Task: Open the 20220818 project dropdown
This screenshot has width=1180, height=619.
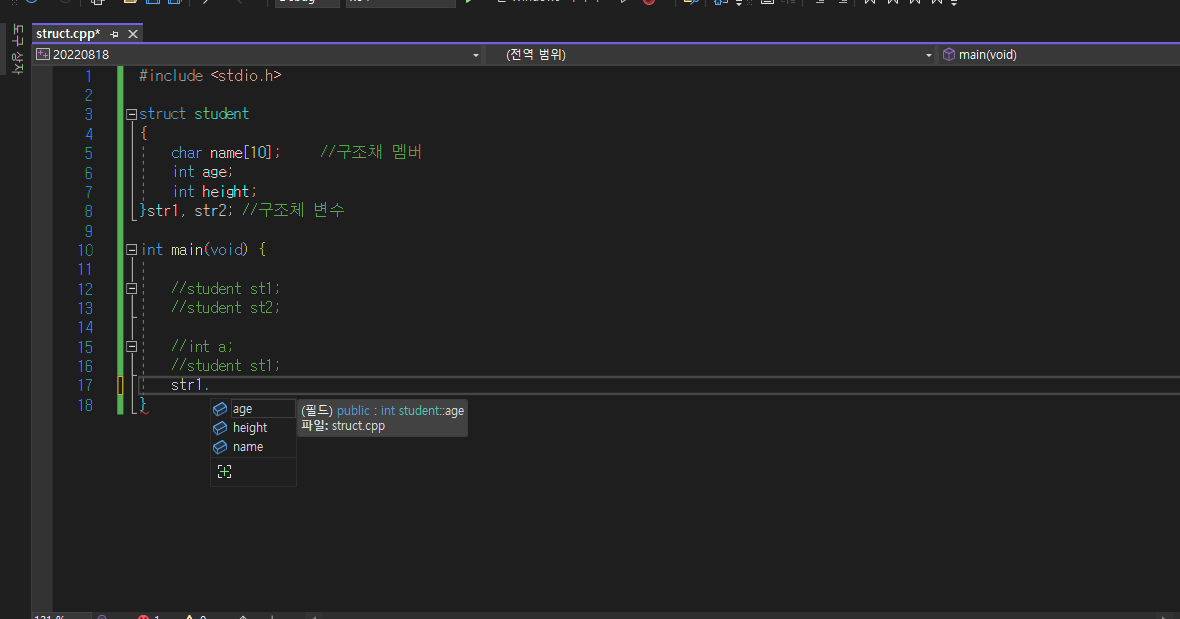Action: tap(257, 54)
